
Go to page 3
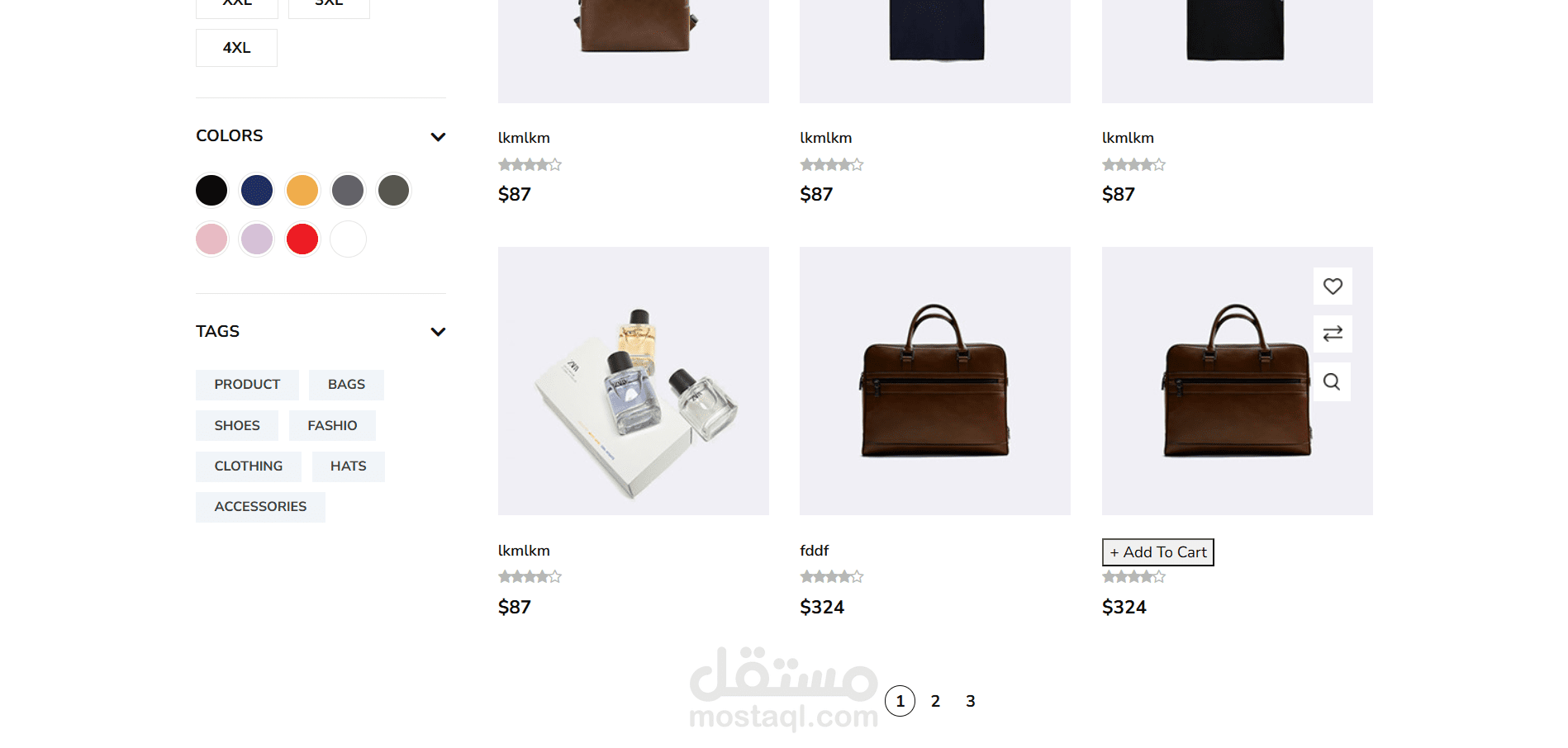(x=971, y=701)
